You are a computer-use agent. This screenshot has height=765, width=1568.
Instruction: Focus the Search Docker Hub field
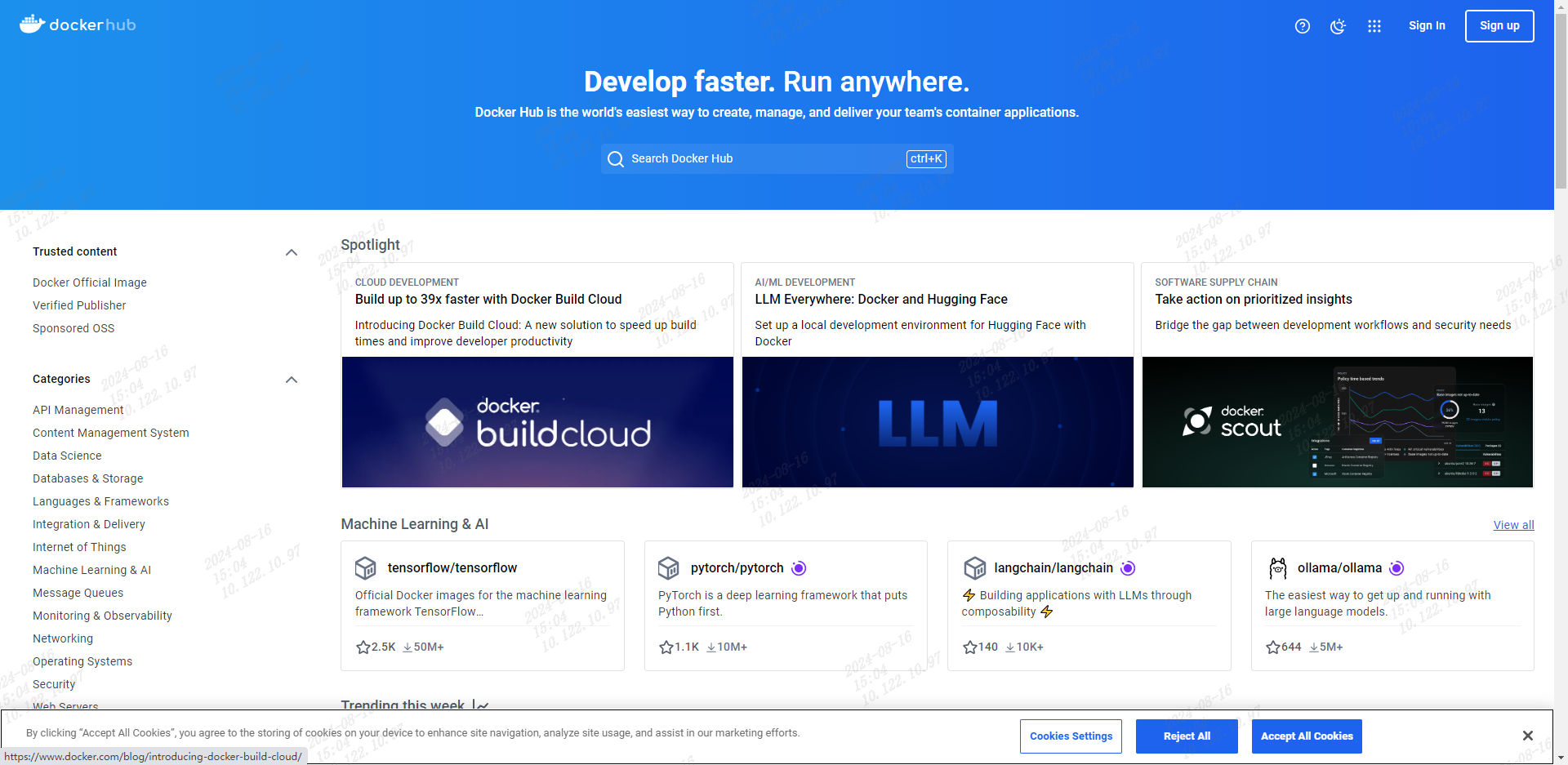[x=777, y=158]
